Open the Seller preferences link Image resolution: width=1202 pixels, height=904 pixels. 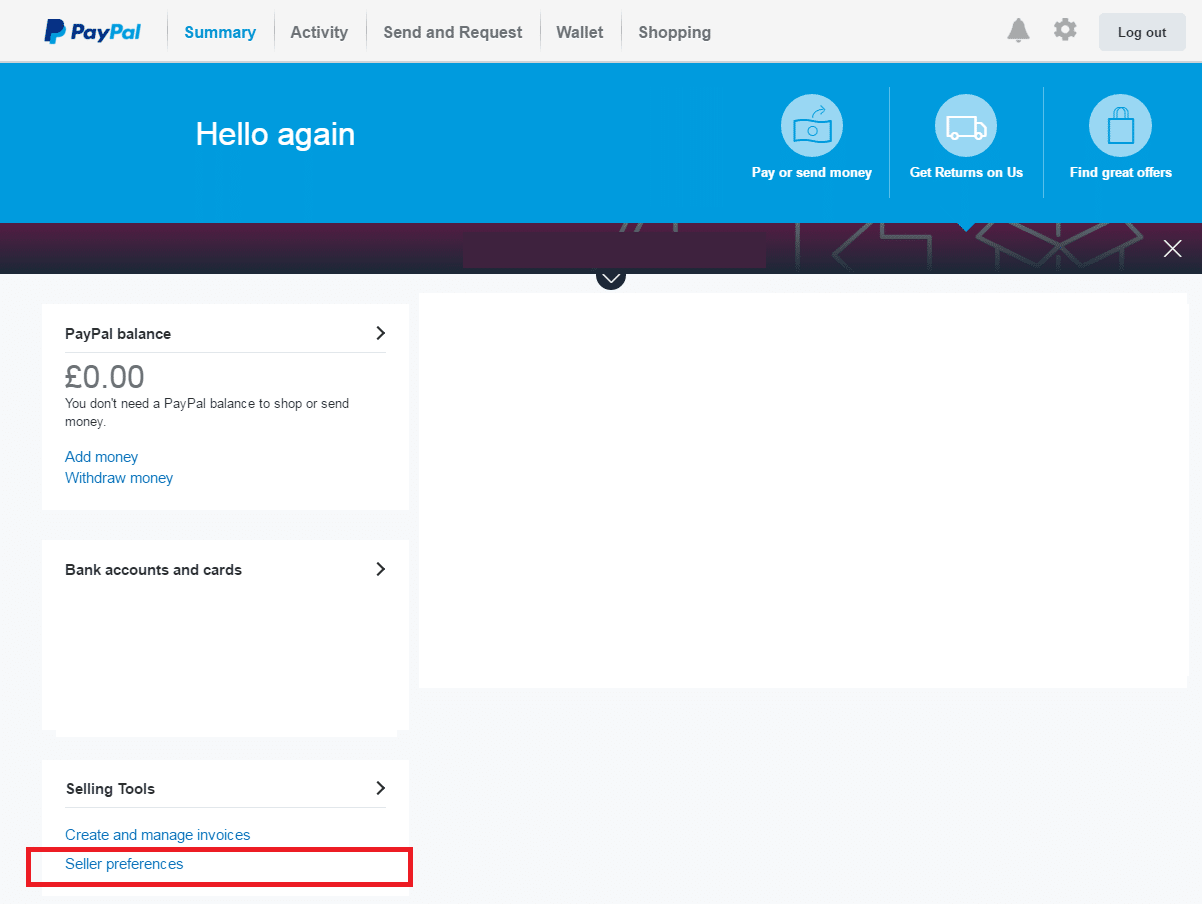tap(124, 864)
